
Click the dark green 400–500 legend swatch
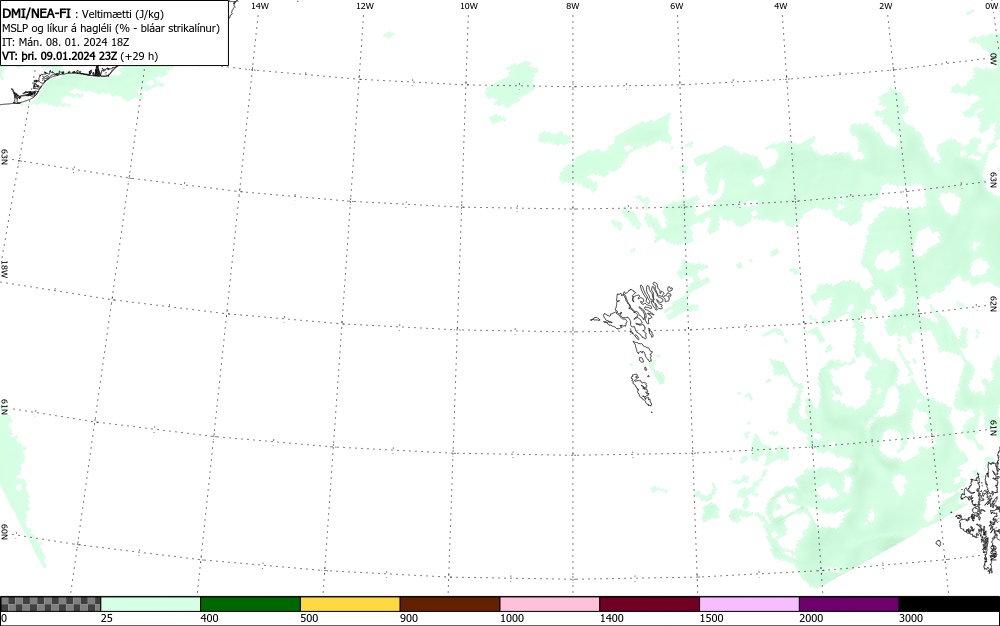[x=250, y=604]
